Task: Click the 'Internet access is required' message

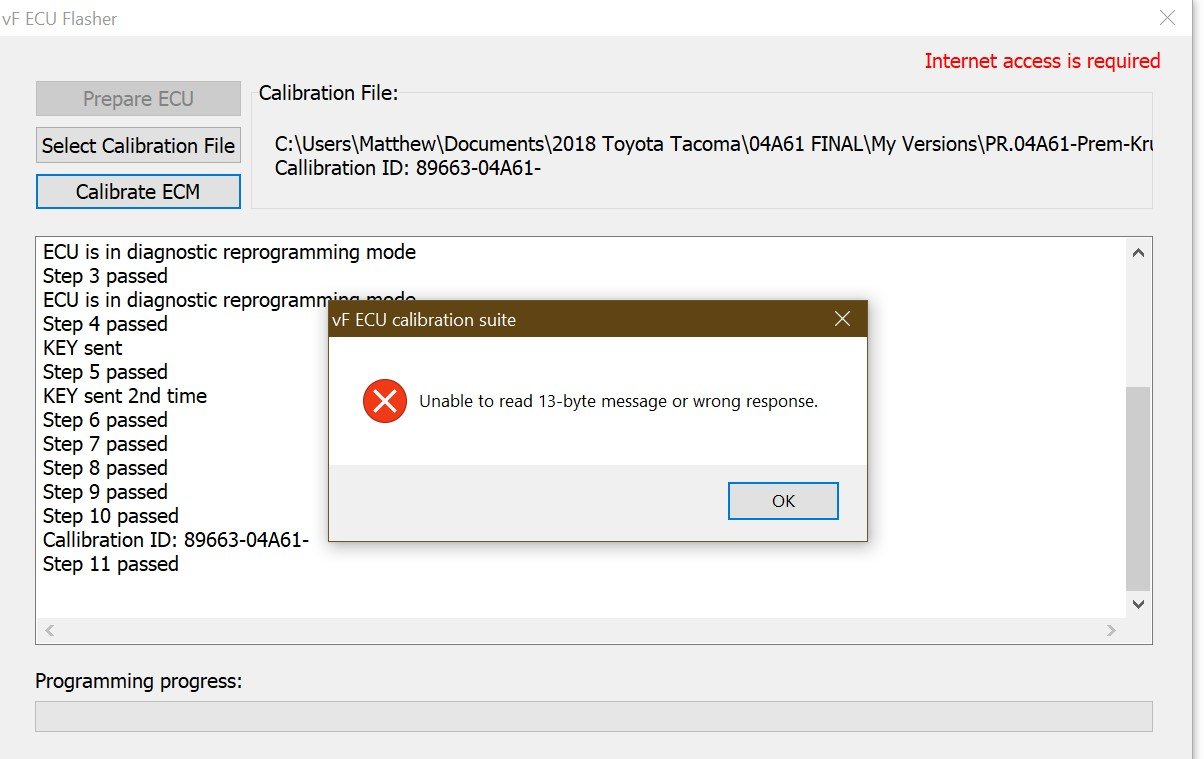Action: [x=1042, y=61]
